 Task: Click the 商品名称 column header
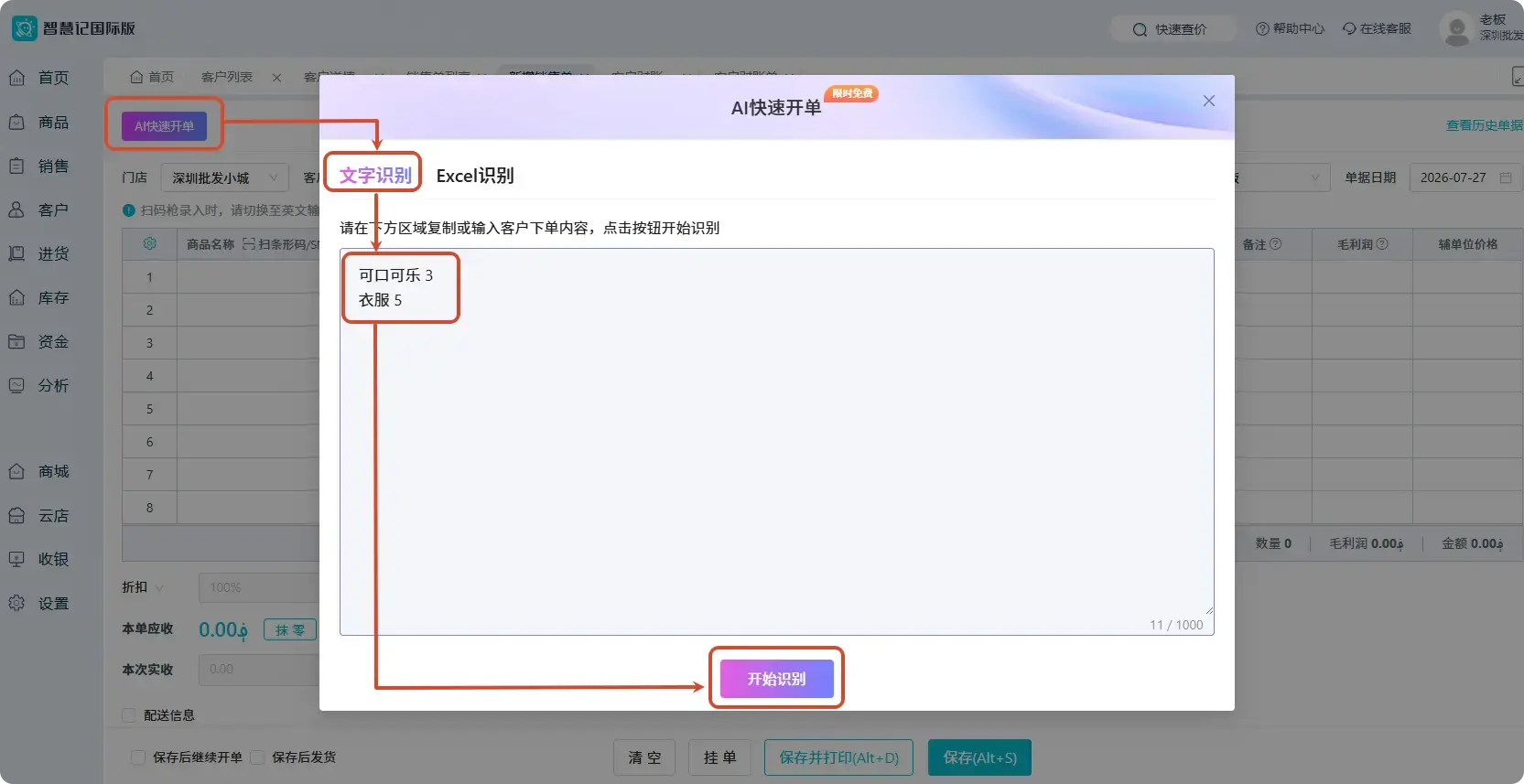click(211, 244)
